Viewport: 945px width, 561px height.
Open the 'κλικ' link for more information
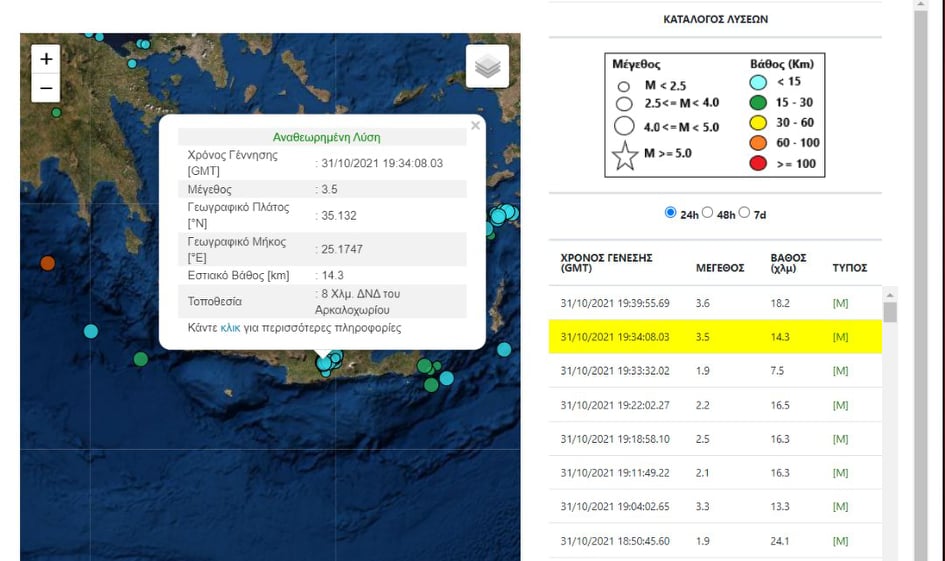230,327
